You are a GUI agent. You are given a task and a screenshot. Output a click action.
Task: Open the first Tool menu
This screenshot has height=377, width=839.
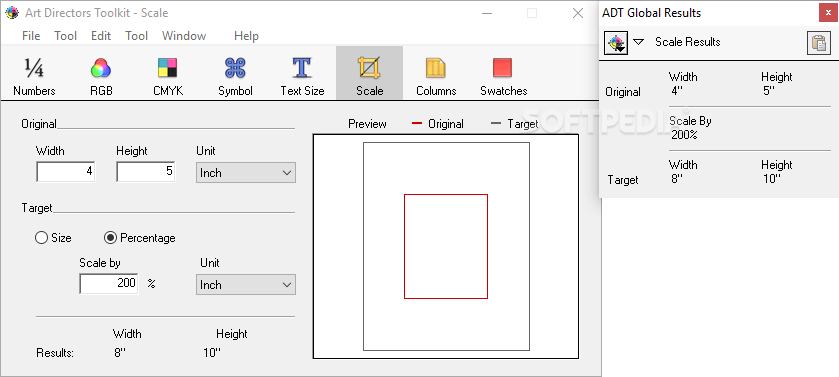coord(66,36)
